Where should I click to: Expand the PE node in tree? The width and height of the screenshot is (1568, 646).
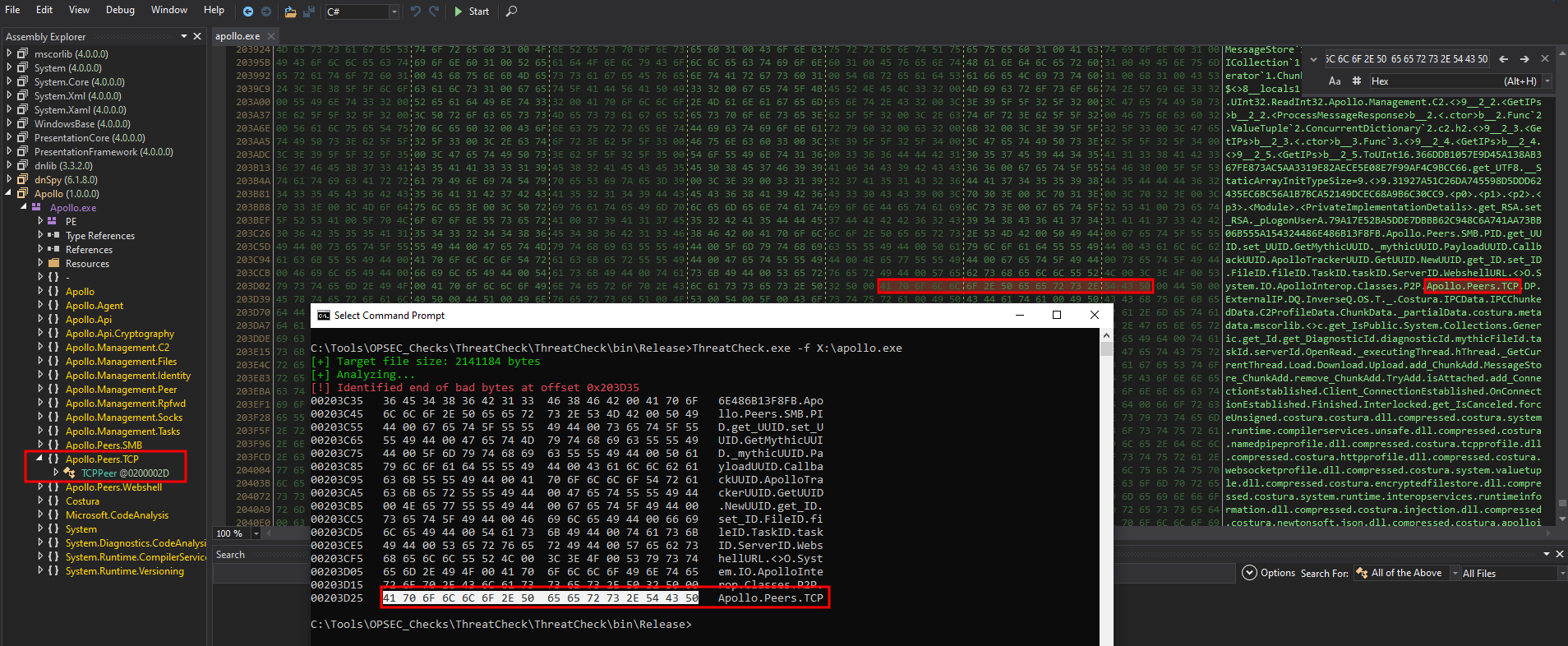[40, 221]
